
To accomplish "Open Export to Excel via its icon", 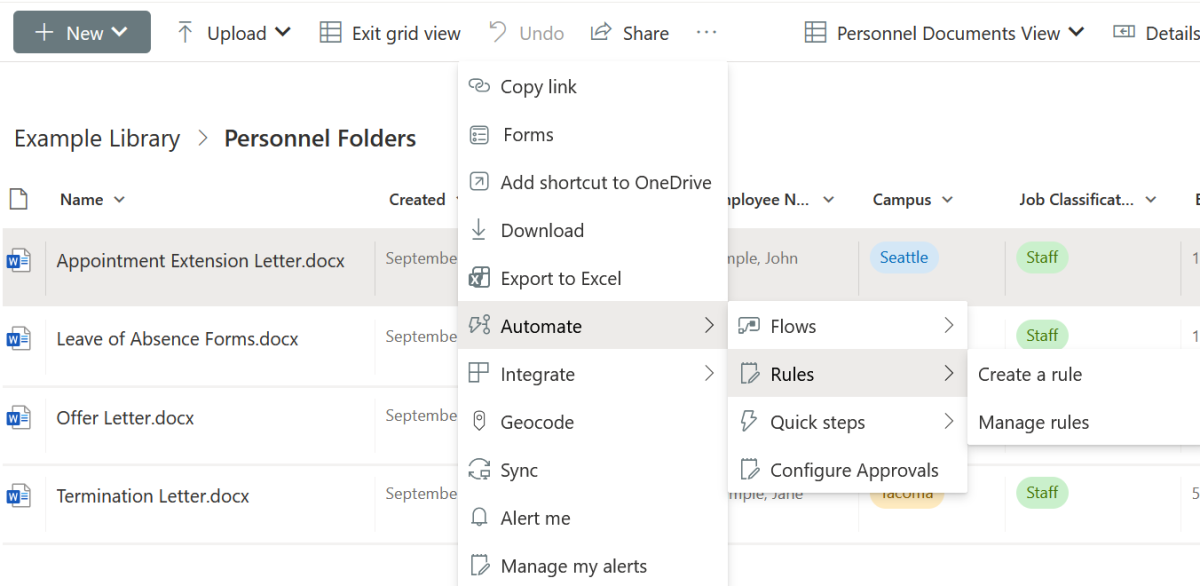I will 481,278.
